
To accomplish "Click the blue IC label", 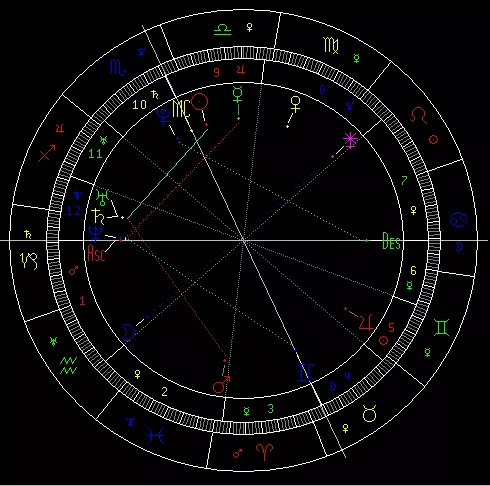I will point(306,372).
